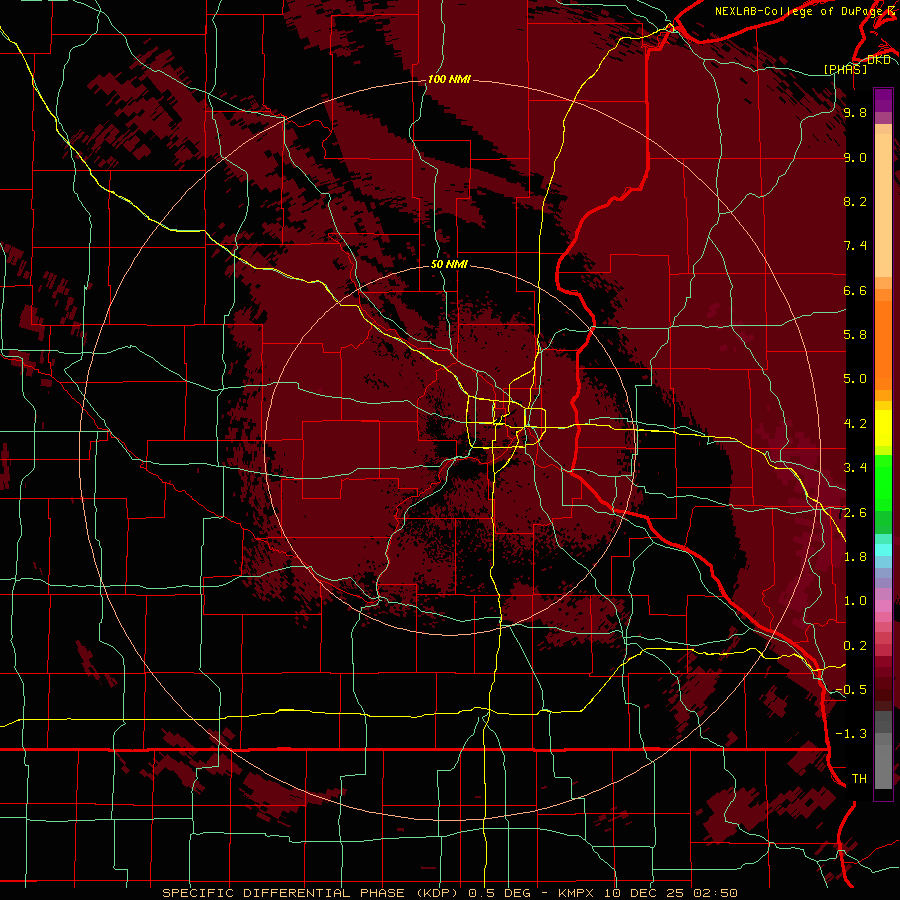Click the 5.8 color scale value
This screenshot has height=900, width=900.
[855, 335]
